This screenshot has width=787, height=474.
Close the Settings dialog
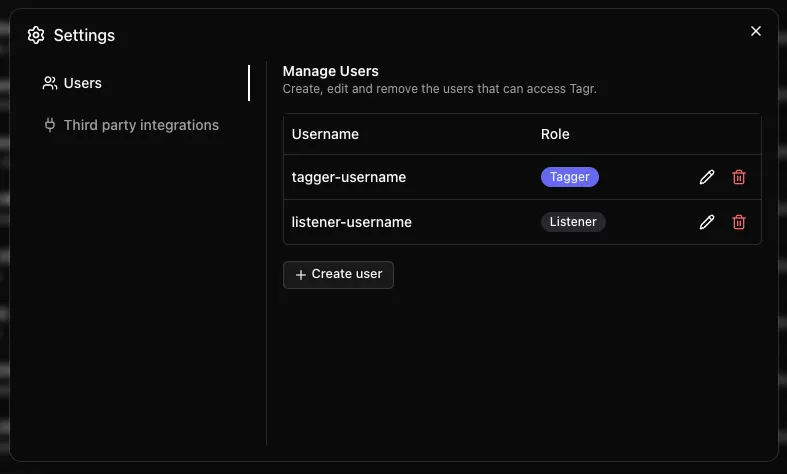coord(755,31)
